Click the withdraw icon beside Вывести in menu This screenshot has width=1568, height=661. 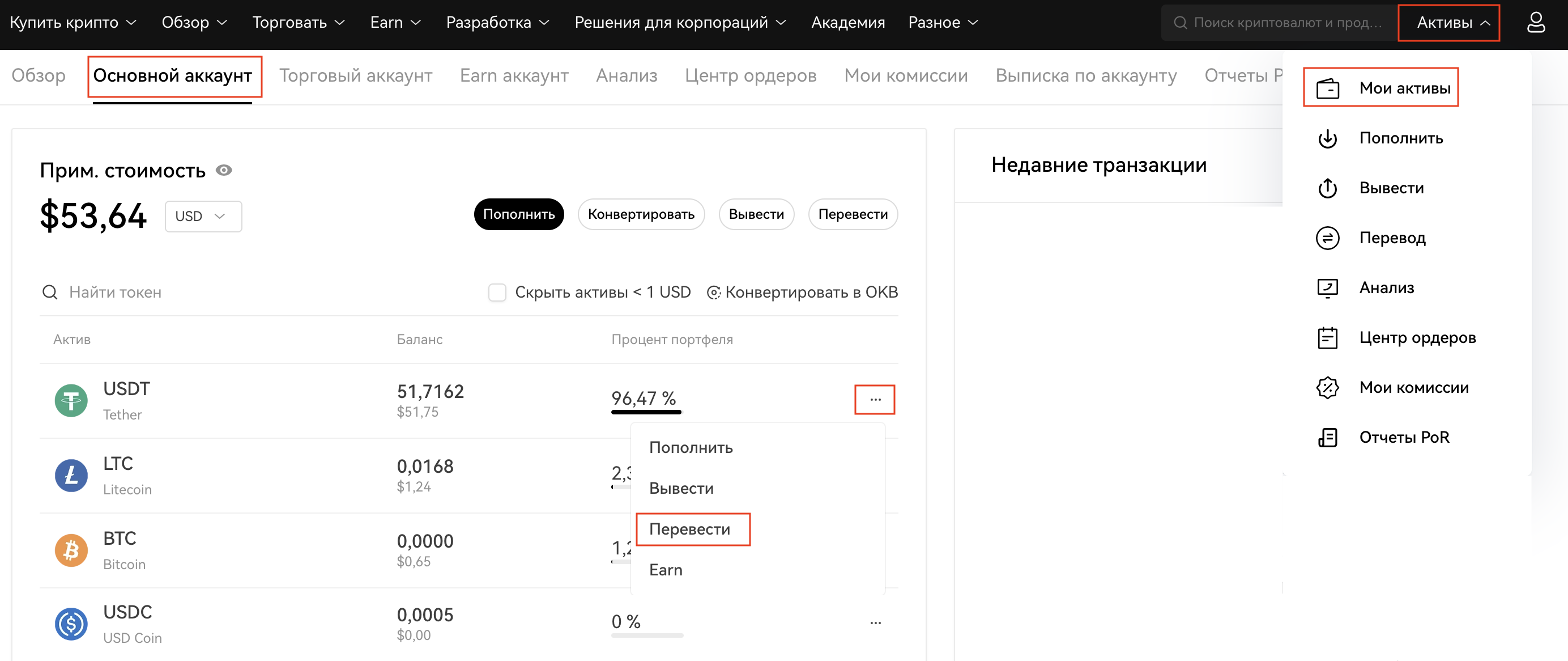click(x=1328, y=188)
